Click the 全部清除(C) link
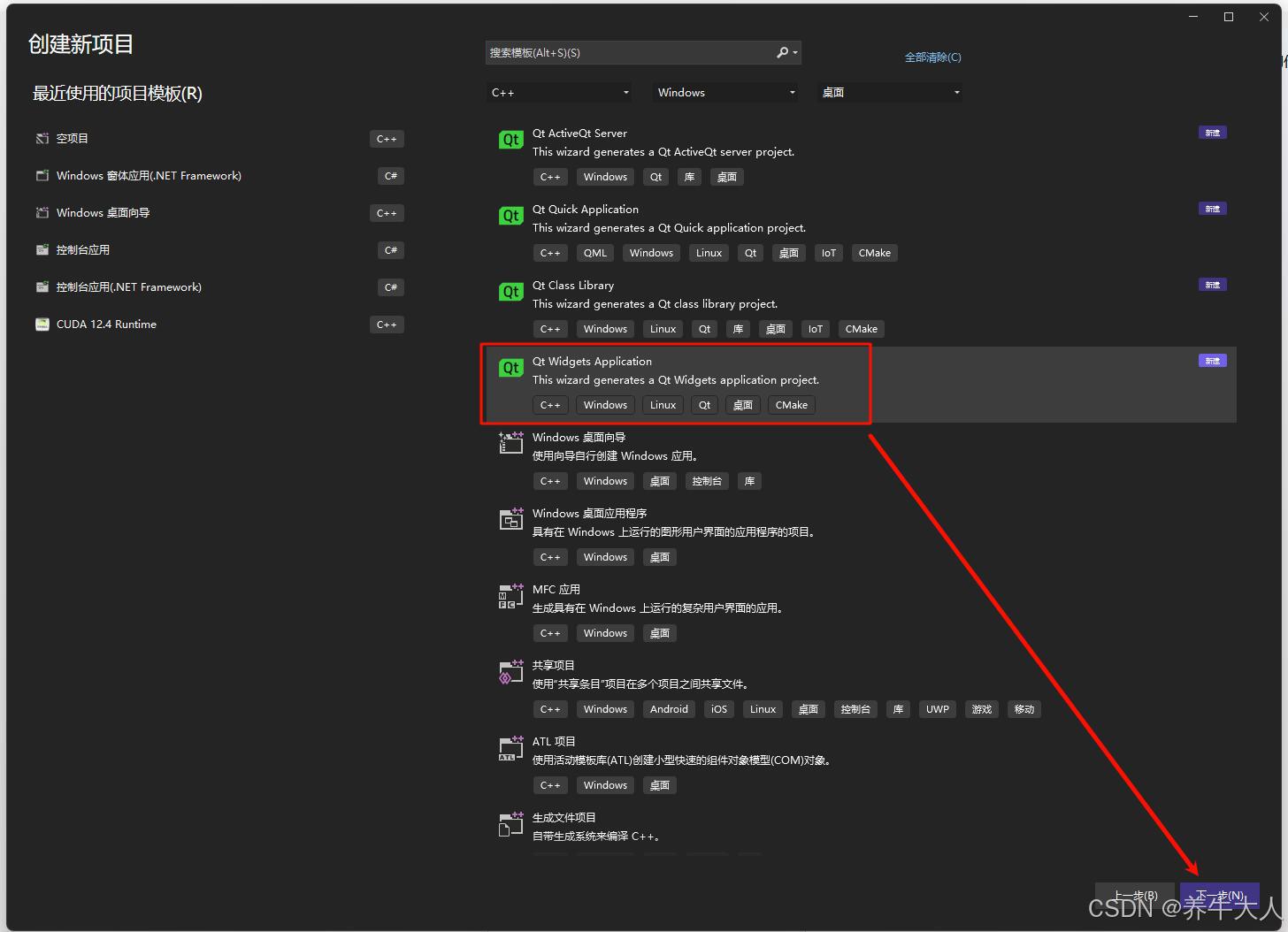The width and height of the screenshot is (1288, 932). (x=932, y=57)
